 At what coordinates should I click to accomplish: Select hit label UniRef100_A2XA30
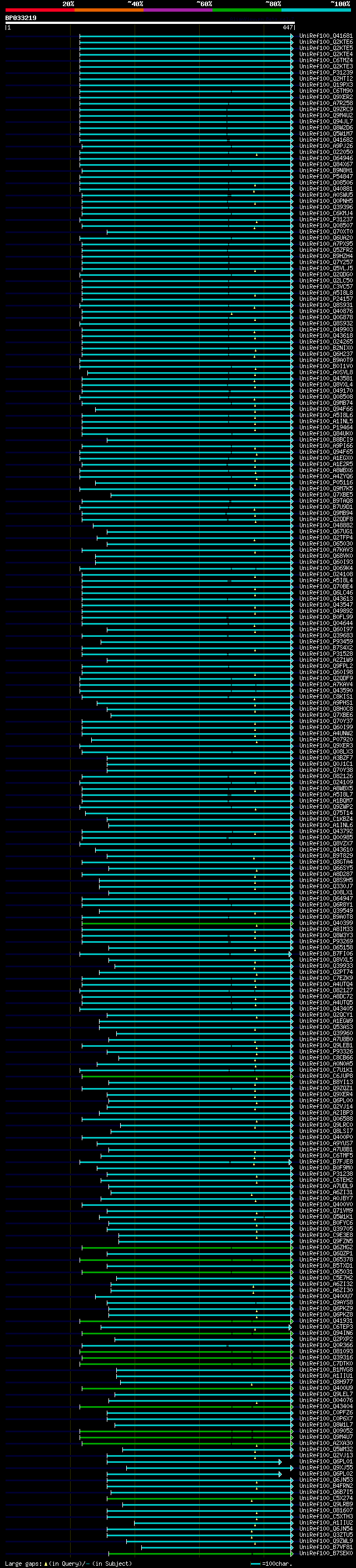click(325, 1444)
